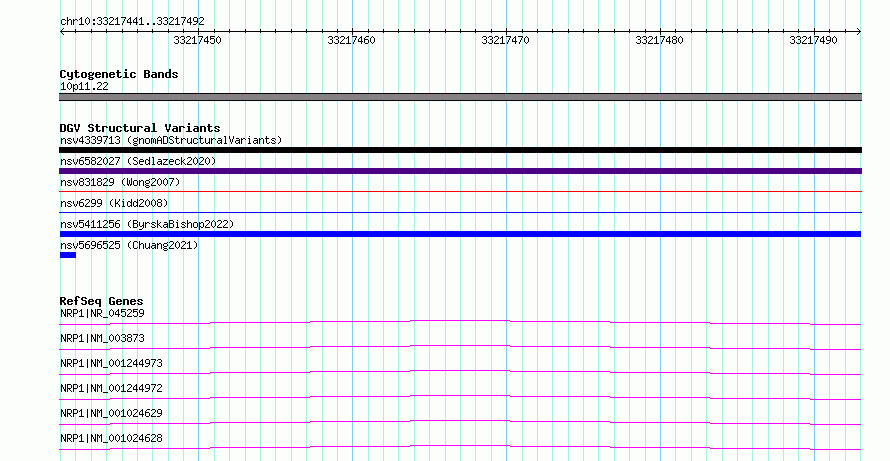Open the RefSeq Genes track heading
890x461 pixels.
[102, 301]
